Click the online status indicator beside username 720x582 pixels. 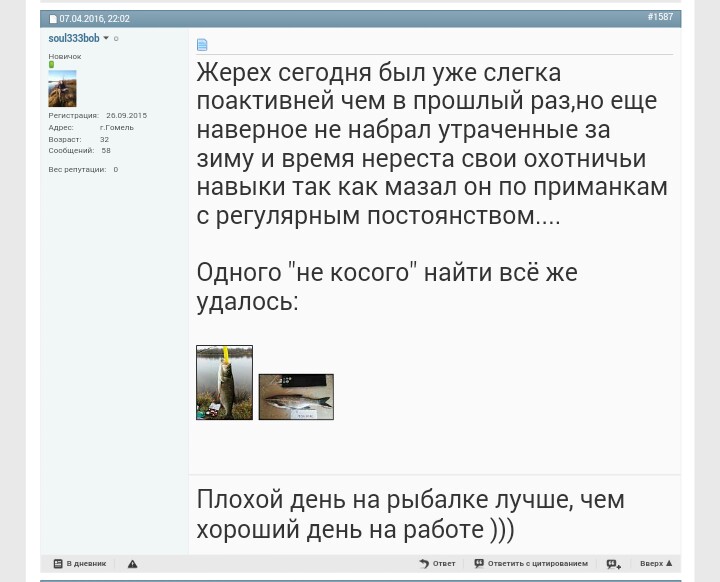click(x=116, y=39)
